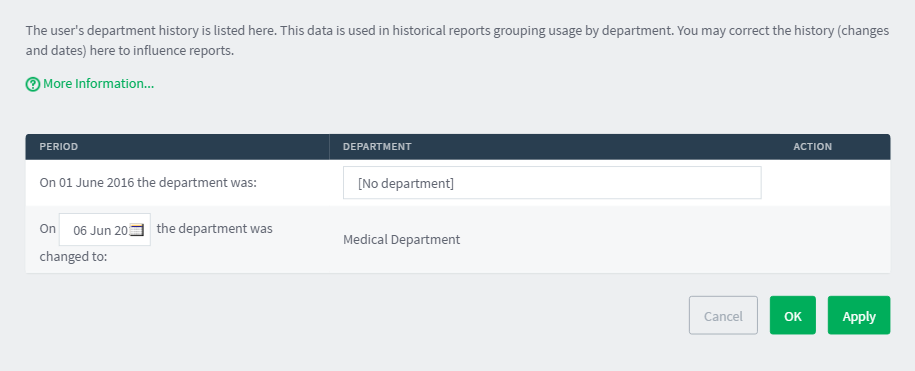The image size is (915, 371).
Task: Click the green question-mark help icon
Action: 33,84
